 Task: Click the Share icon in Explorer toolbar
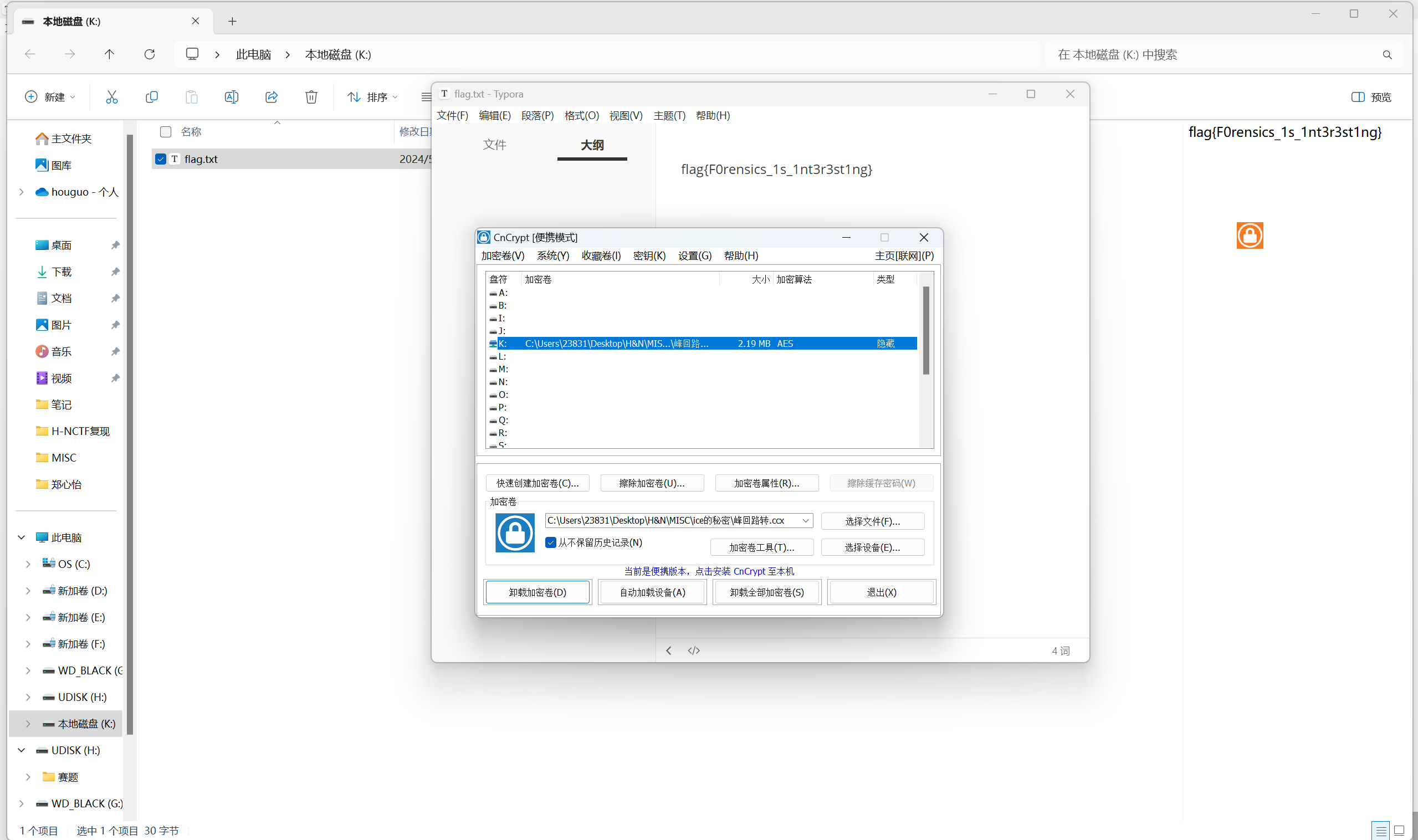point(272,97)
